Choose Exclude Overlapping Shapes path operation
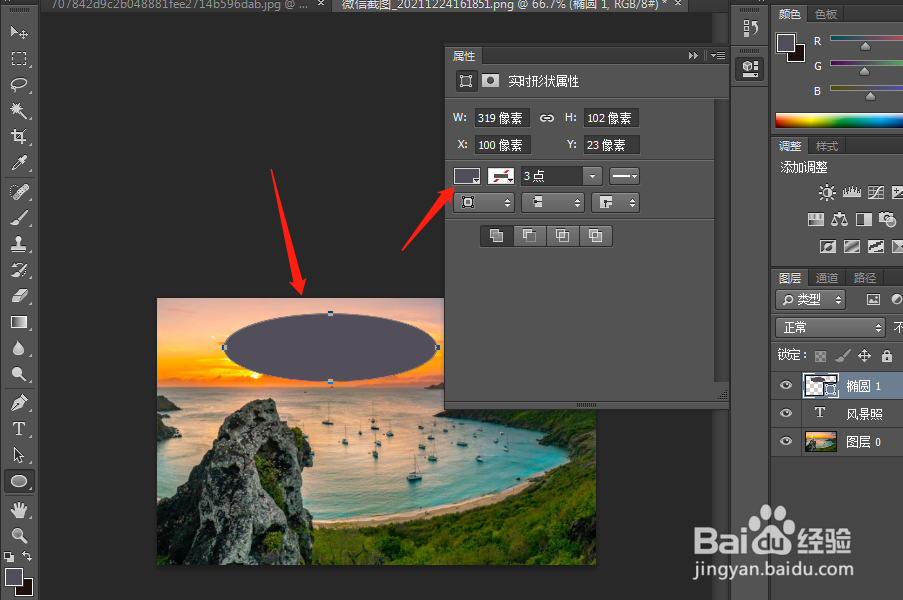Viewport: 903px width, 600px height. (x=595, y=236)
